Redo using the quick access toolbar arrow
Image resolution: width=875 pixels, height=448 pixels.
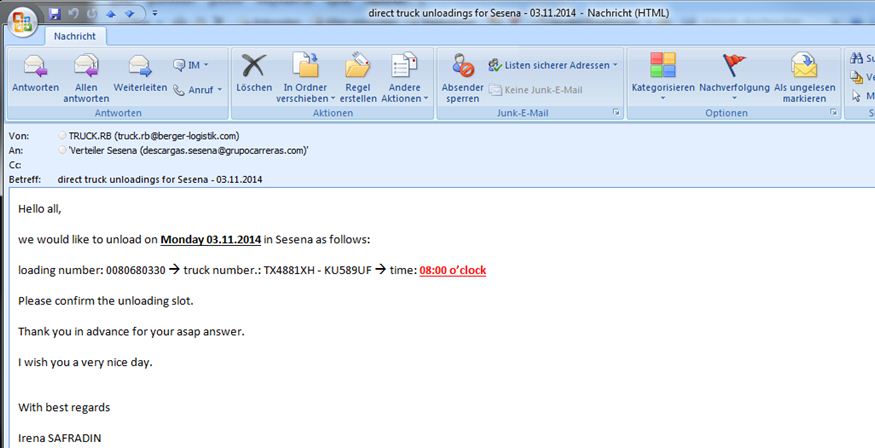[92, 13]
